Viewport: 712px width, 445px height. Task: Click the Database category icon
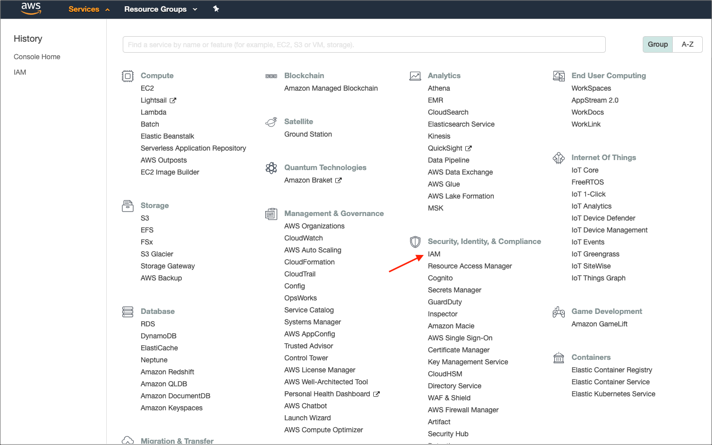[128, 312]
